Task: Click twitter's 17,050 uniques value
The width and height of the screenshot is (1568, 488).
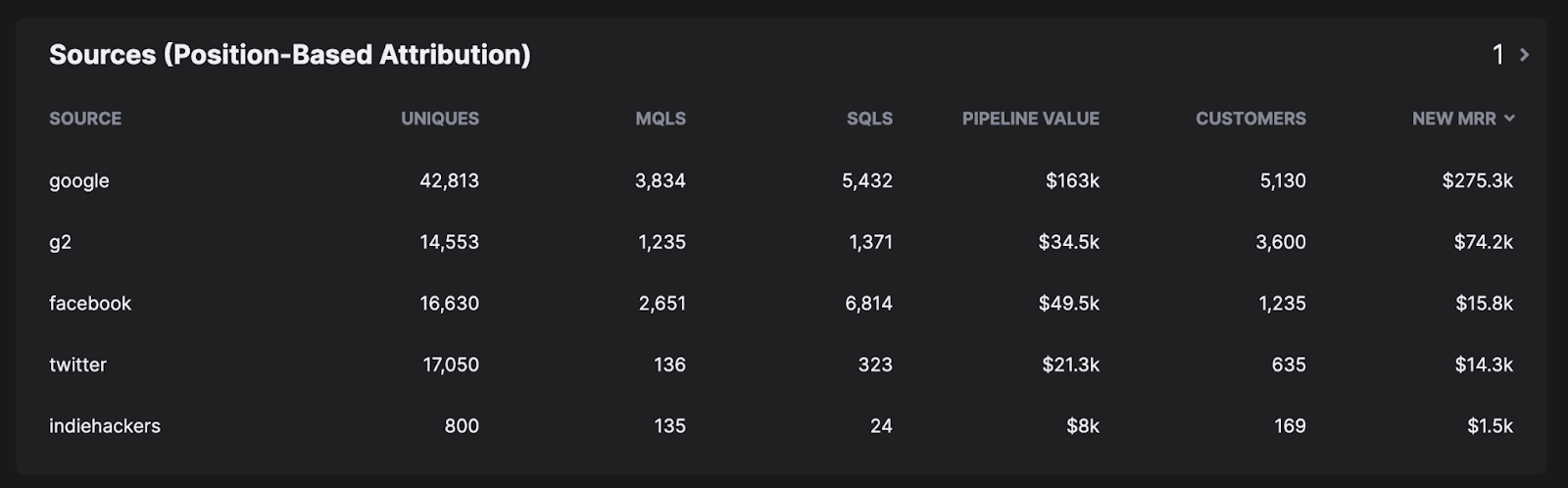Action: point(451,365)
